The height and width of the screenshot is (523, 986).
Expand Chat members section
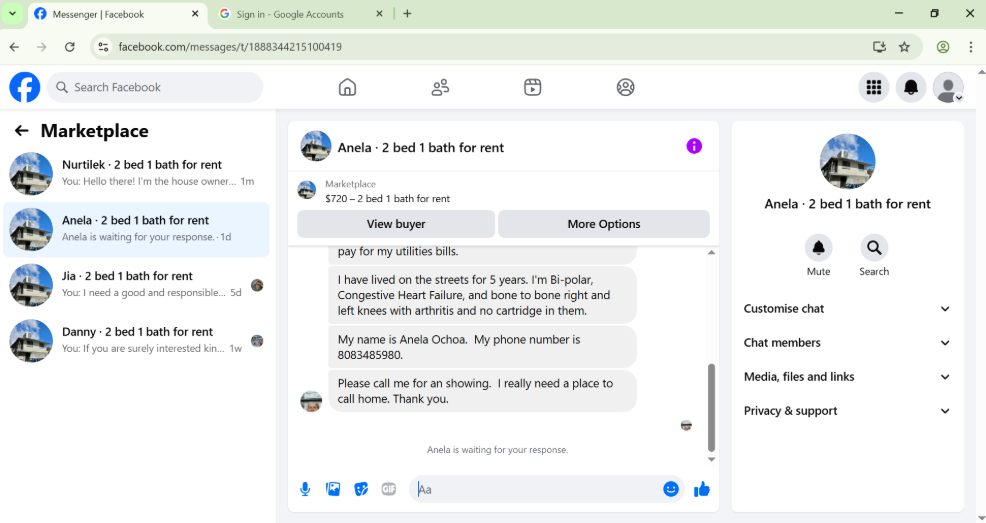[x=847, y=343]
